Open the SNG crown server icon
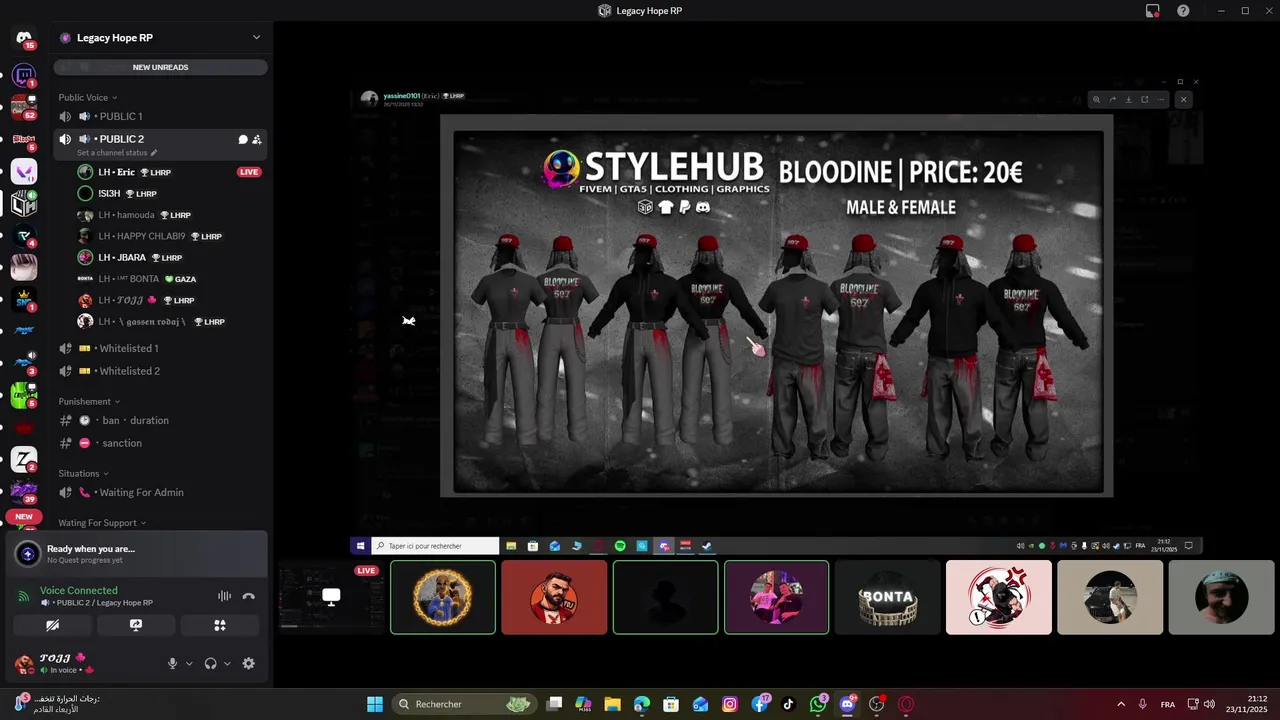Viewport: 1280px width, 720px height. tap(24, 299)
